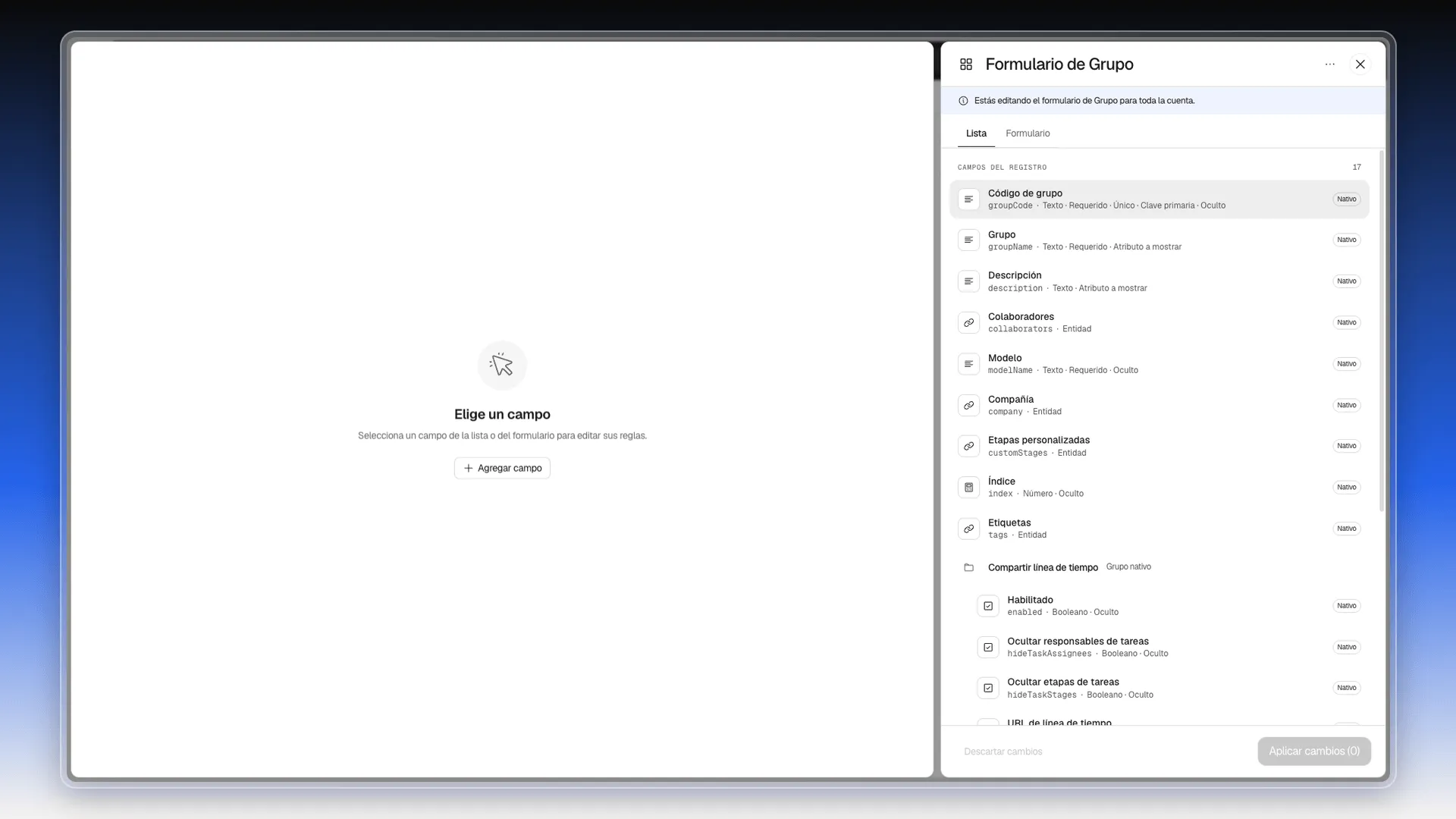Select the Etapas personalizadas field name

[1039, 440]
